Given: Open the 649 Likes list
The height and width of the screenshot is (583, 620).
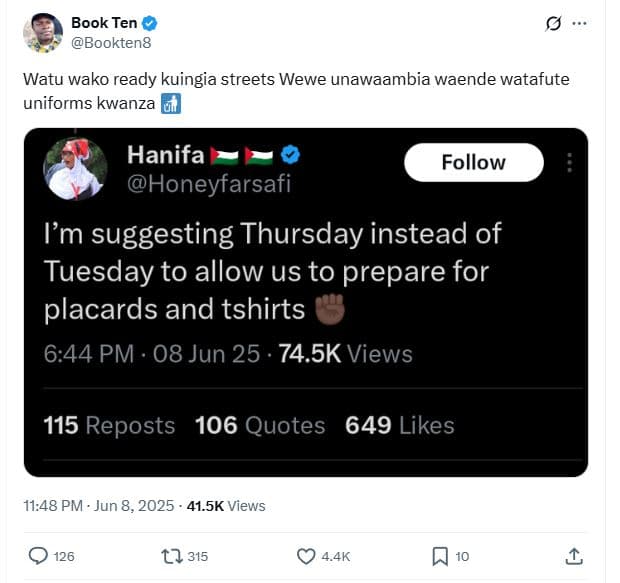Looking at the screenshot, I should coord(399,425).
